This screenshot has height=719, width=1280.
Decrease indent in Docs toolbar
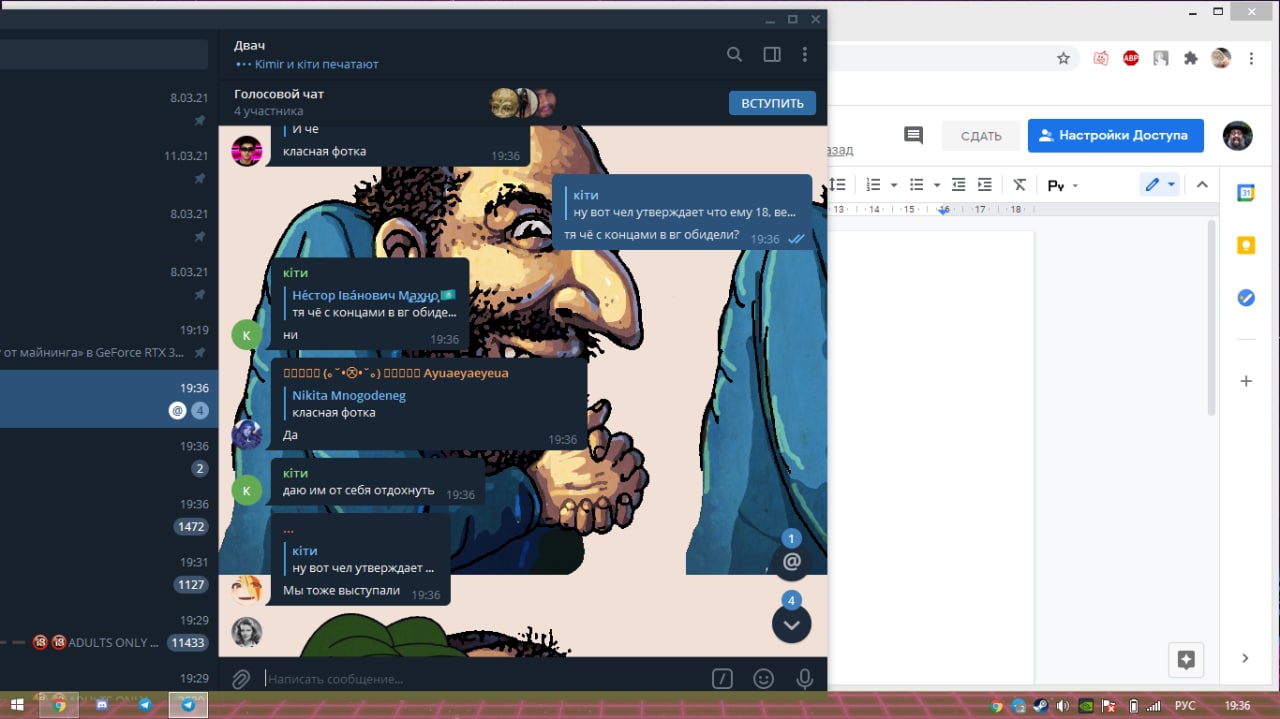pyautogui.click(x=959, y=185)
